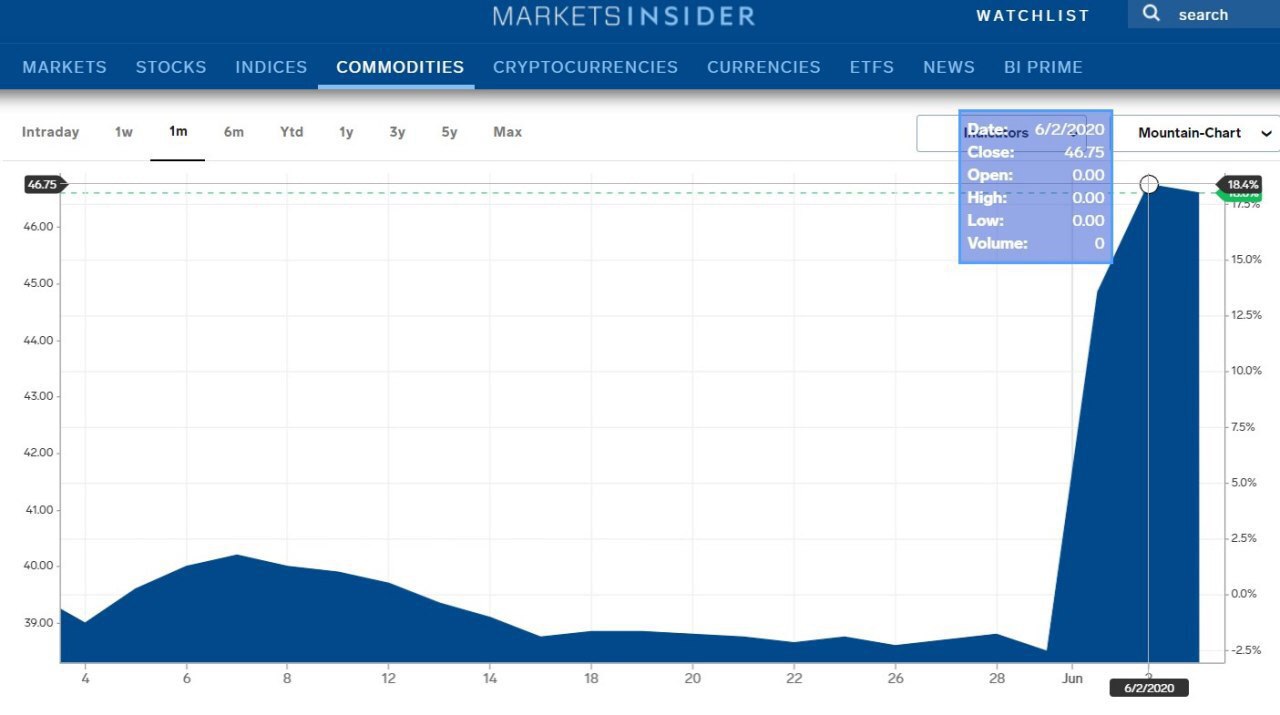Click the 18.4% percentage label
This screenshot has height=715, width=1280.
[x=1243, y=184]
